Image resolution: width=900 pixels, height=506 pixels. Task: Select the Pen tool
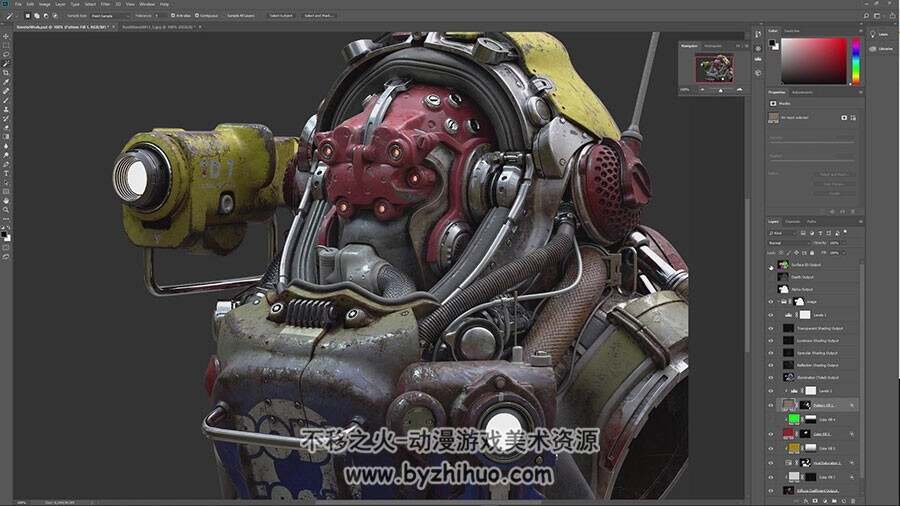coord(6,164)
